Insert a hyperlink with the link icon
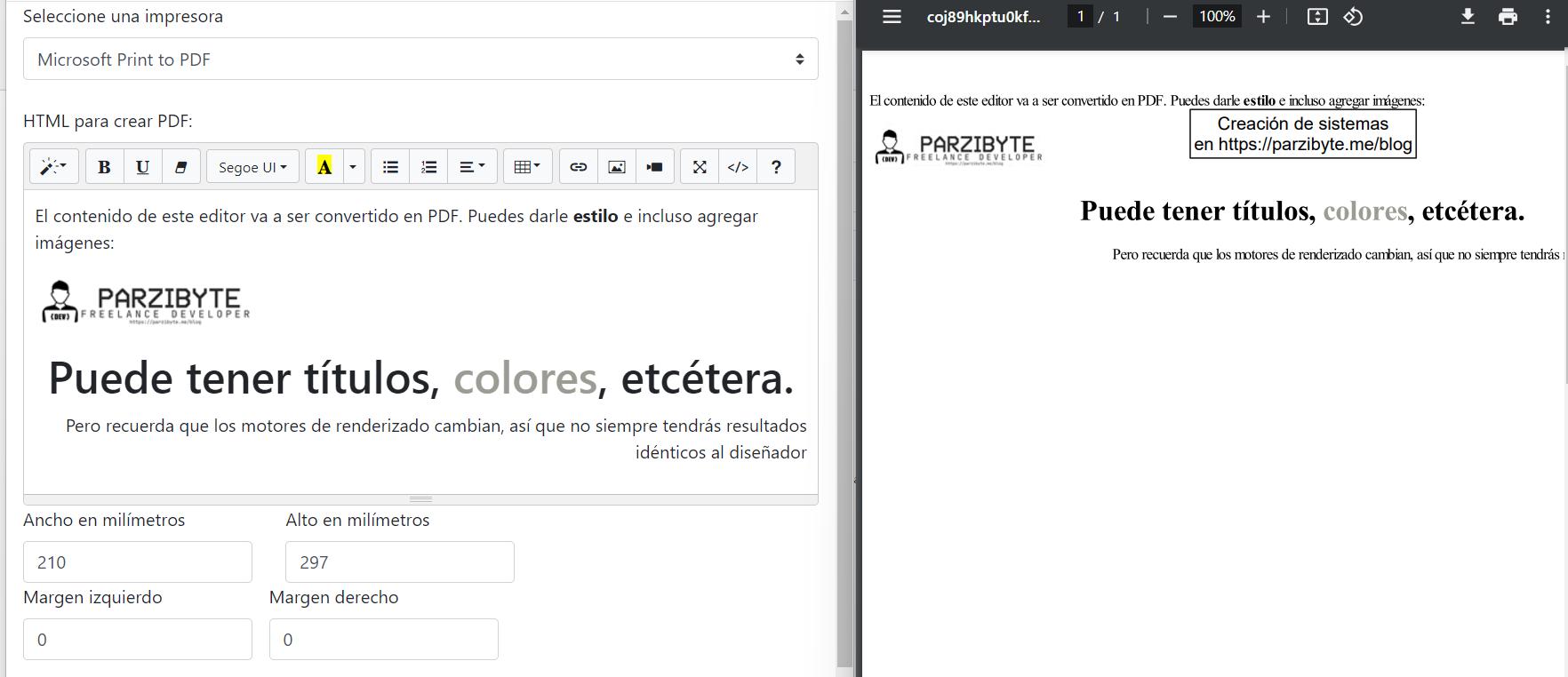 (579, 167)
